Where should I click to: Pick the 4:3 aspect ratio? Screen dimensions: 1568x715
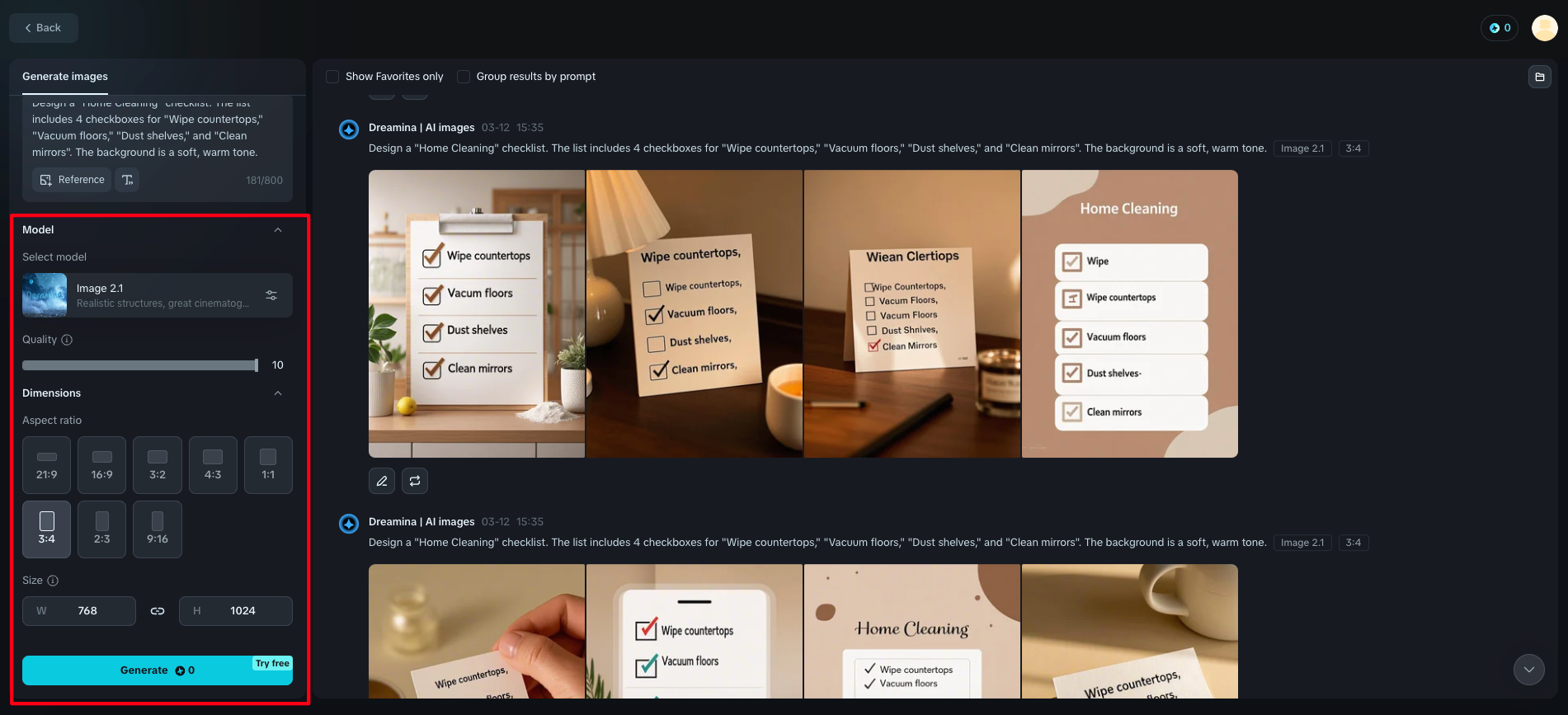[213, 465]
